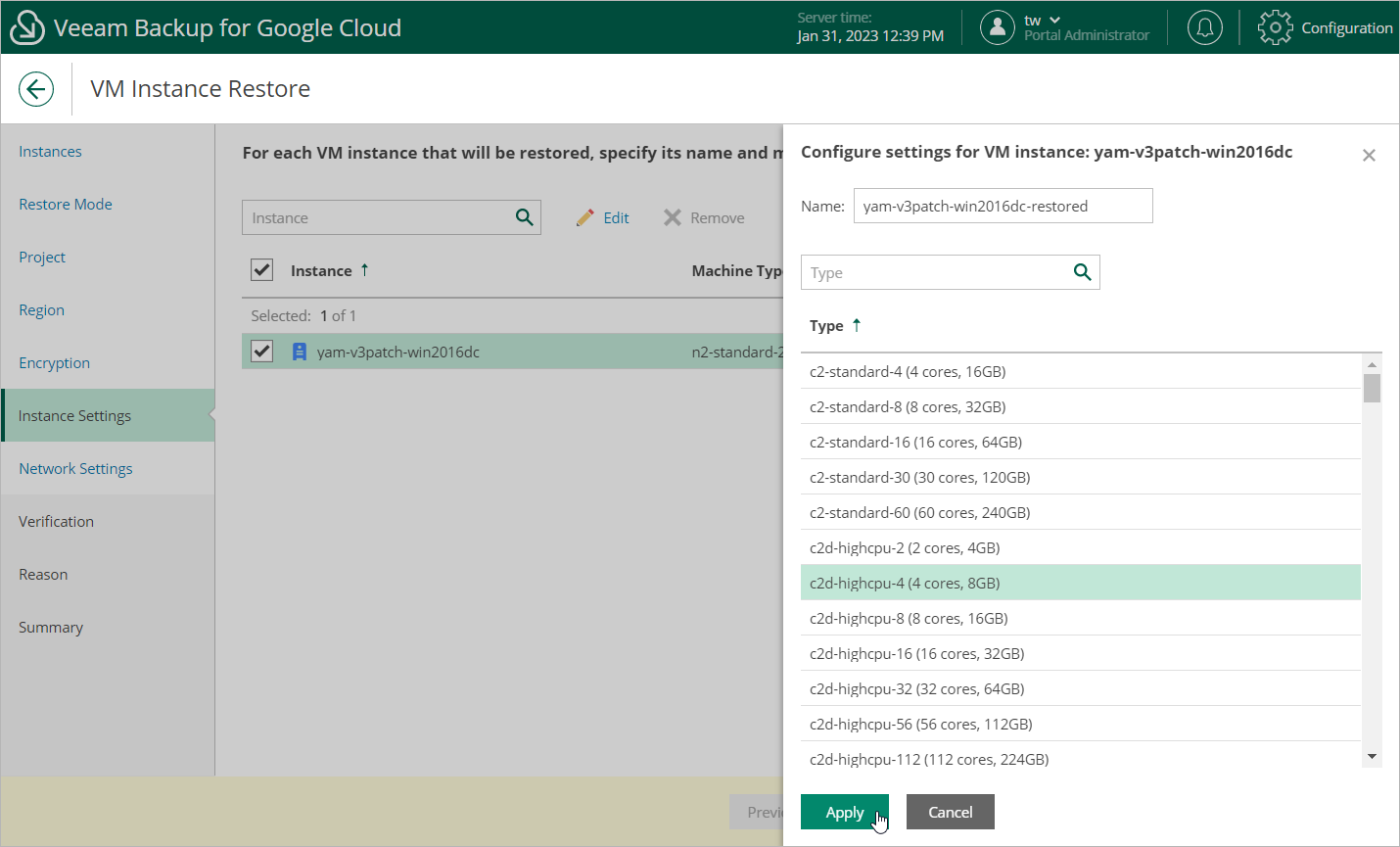Select c2d-highcpu-16 (16 cores, 32GB)
Viewport: 1400px width, 847px height.
point(1081,653)
